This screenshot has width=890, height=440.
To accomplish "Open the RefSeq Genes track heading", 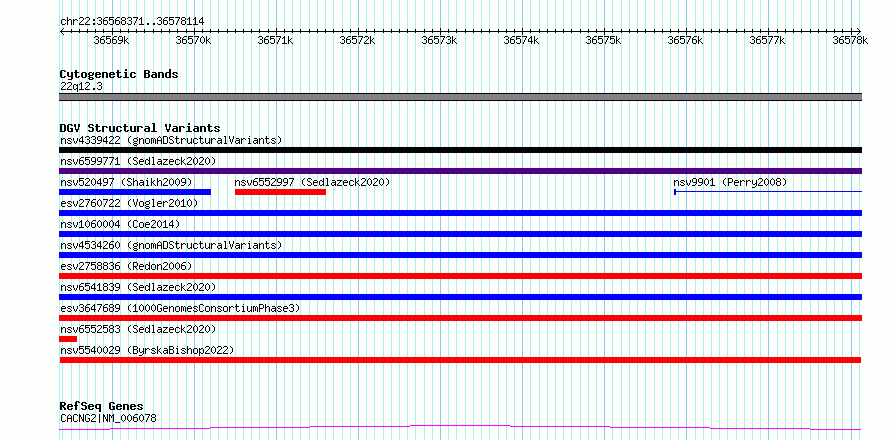I will (x=102, y=407).
